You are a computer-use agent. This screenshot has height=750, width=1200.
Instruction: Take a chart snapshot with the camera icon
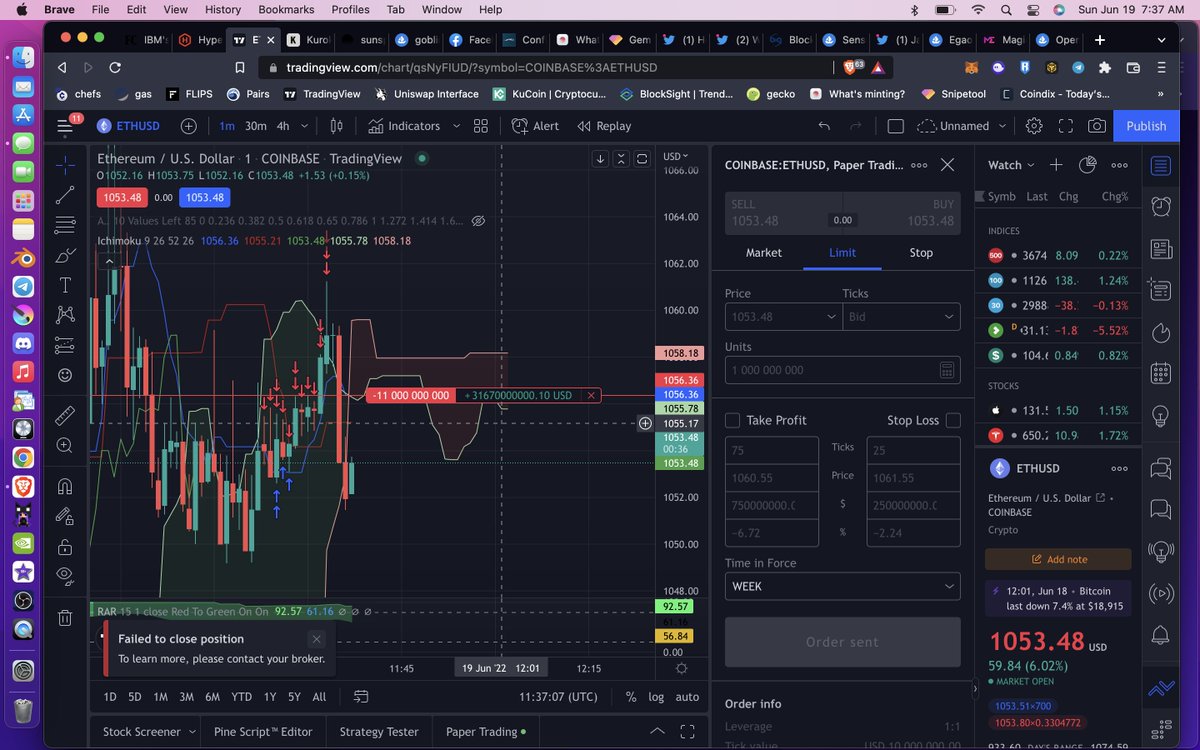point(1097,126)
